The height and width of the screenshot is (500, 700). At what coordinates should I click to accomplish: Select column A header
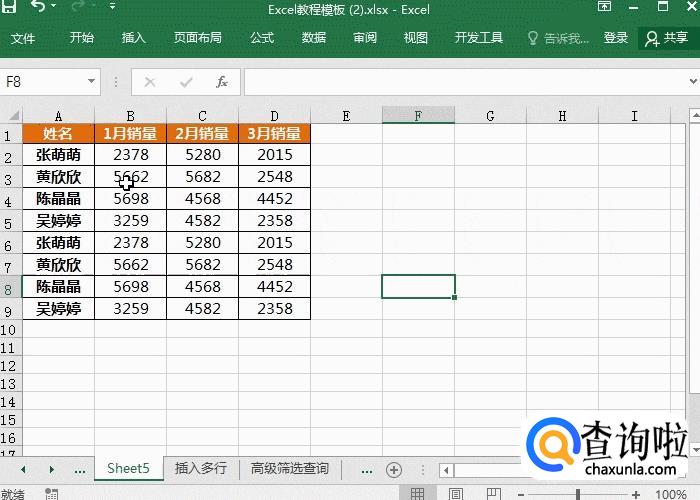(x=58, y=116)
